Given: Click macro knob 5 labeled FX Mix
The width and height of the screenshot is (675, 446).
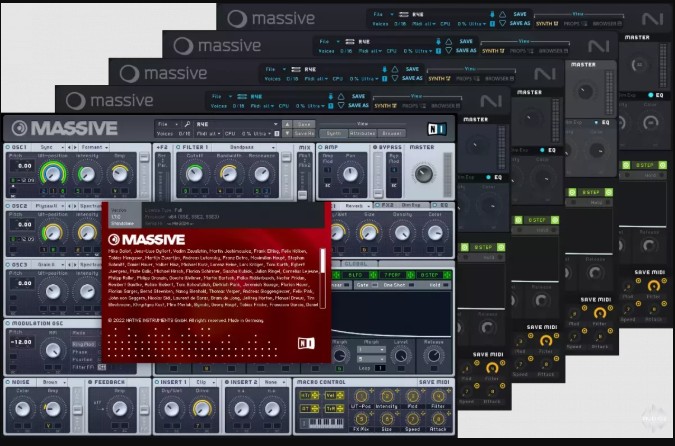Looking at the screenshot, I should tap(361, 418).
